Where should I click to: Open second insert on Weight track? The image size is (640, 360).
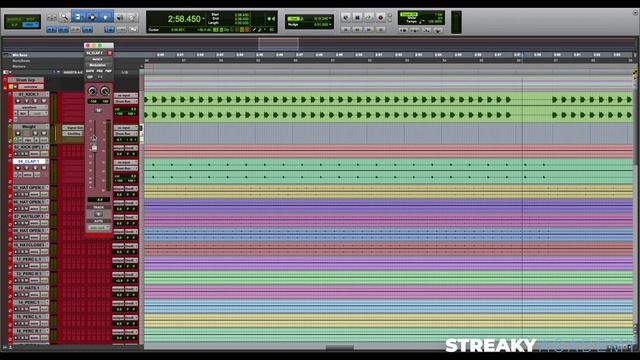tap(73, 133)
